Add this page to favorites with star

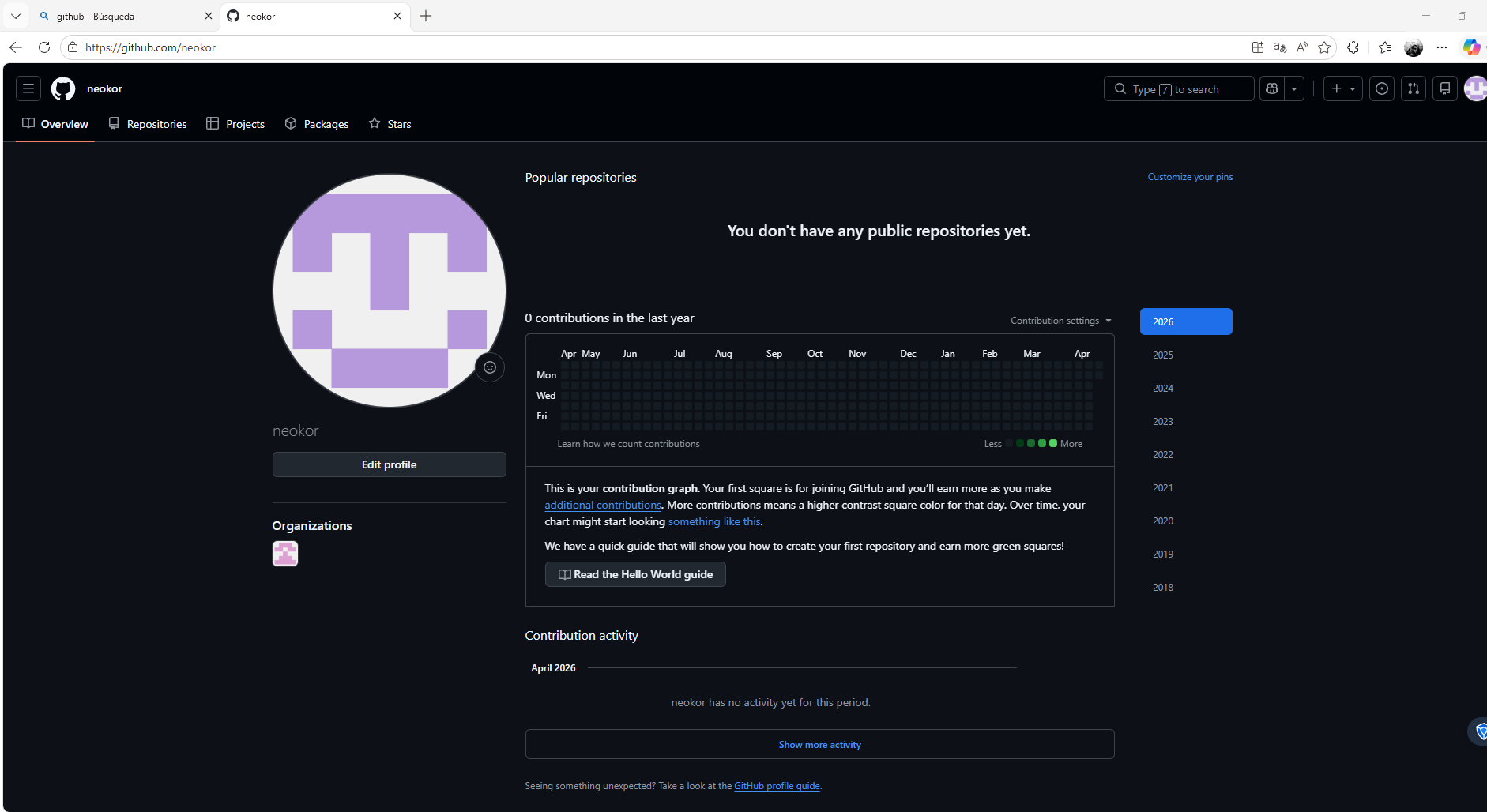click(1325, 47)
